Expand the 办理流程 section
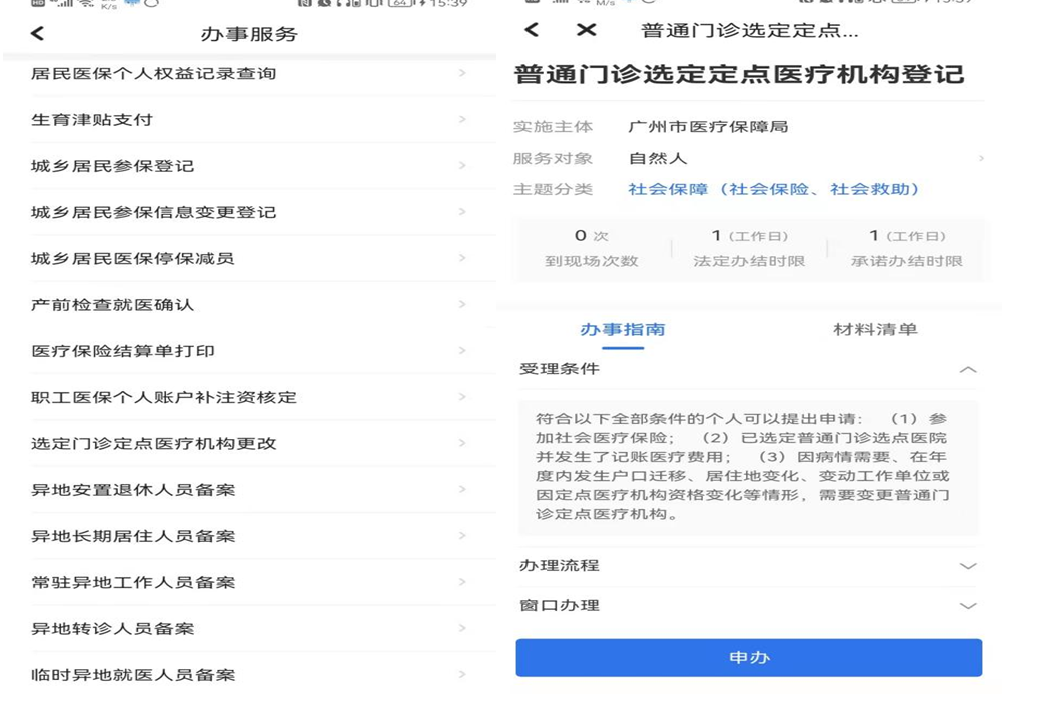1050x722 pixels. click(967, 566)
